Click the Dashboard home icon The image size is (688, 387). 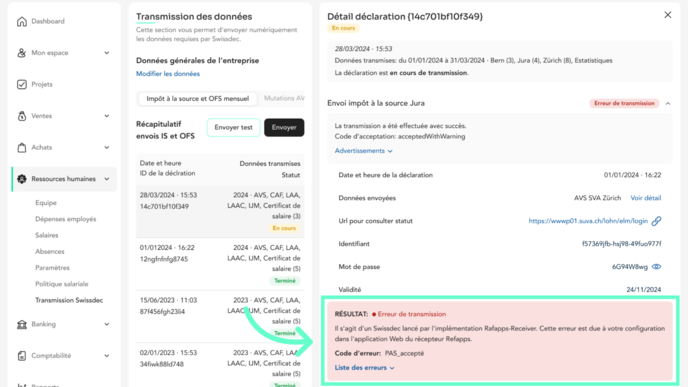[x=22, y=22]
